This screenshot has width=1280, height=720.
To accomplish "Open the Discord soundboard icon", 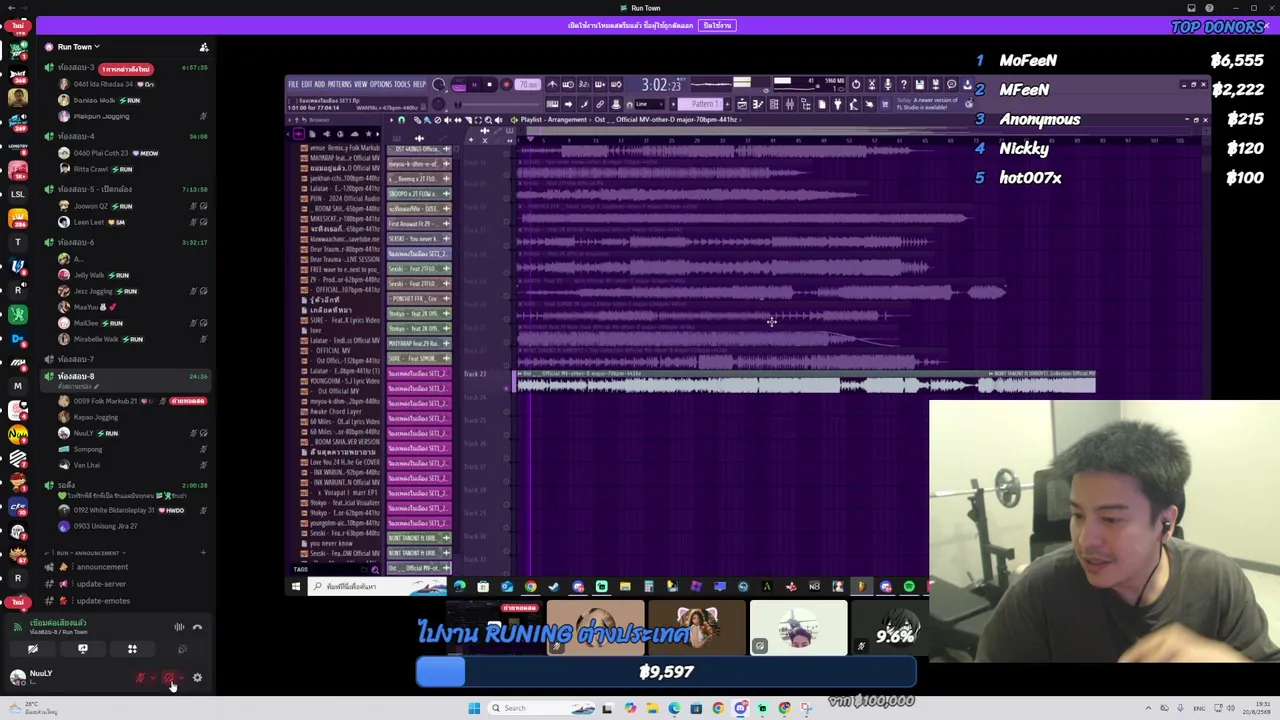I will click(182, 650).
